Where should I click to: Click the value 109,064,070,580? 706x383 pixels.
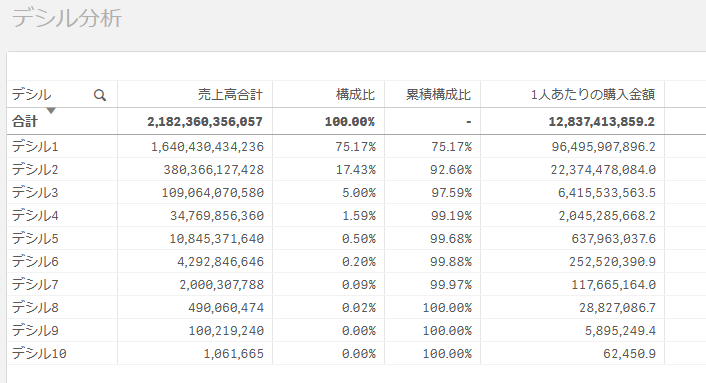click(x=213, y=193)
